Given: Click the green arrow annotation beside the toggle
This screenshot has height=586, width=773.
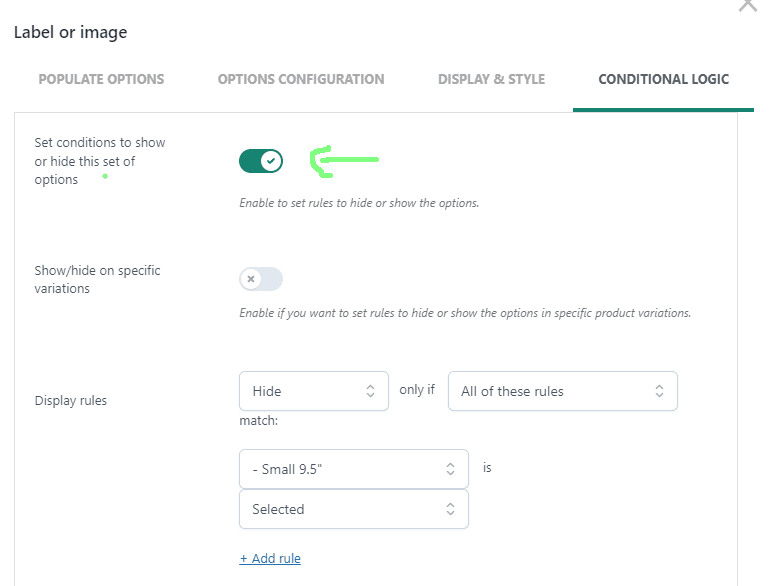Looking at the screenshot, I should click(x=344, y=161).
